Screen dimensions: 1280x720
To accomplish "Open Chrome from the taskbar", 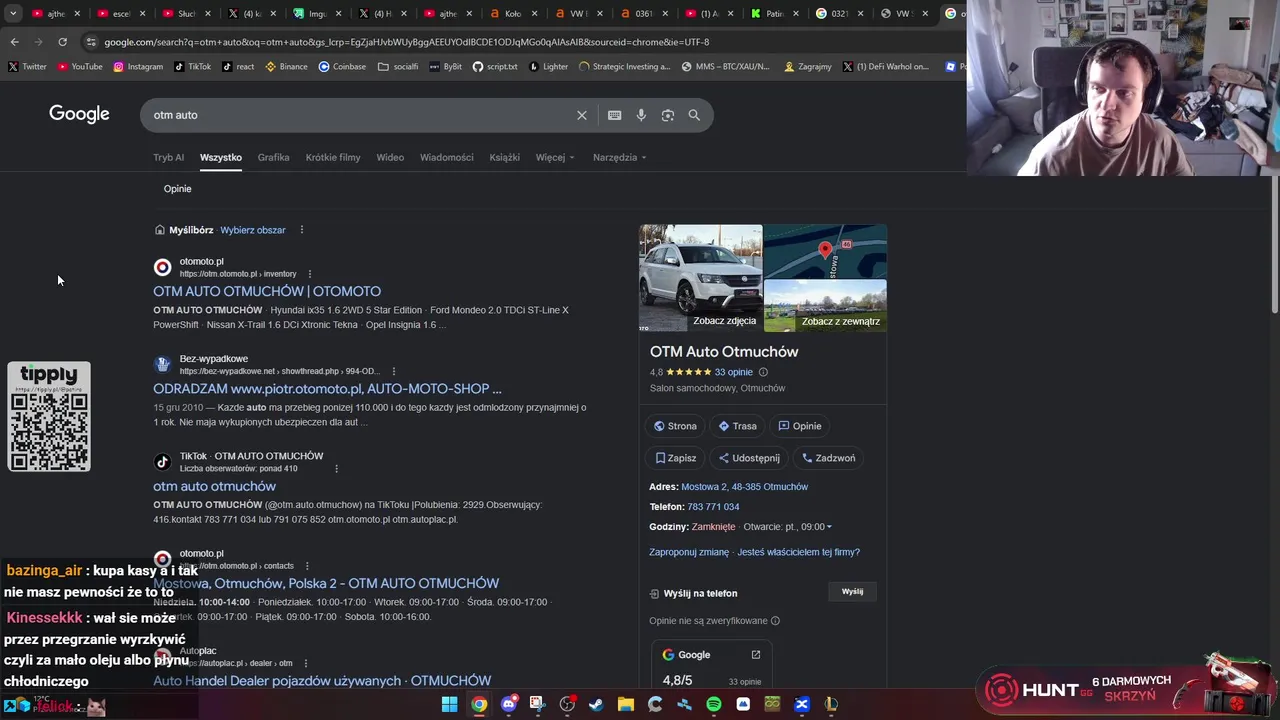I will (x=479, y=705).
